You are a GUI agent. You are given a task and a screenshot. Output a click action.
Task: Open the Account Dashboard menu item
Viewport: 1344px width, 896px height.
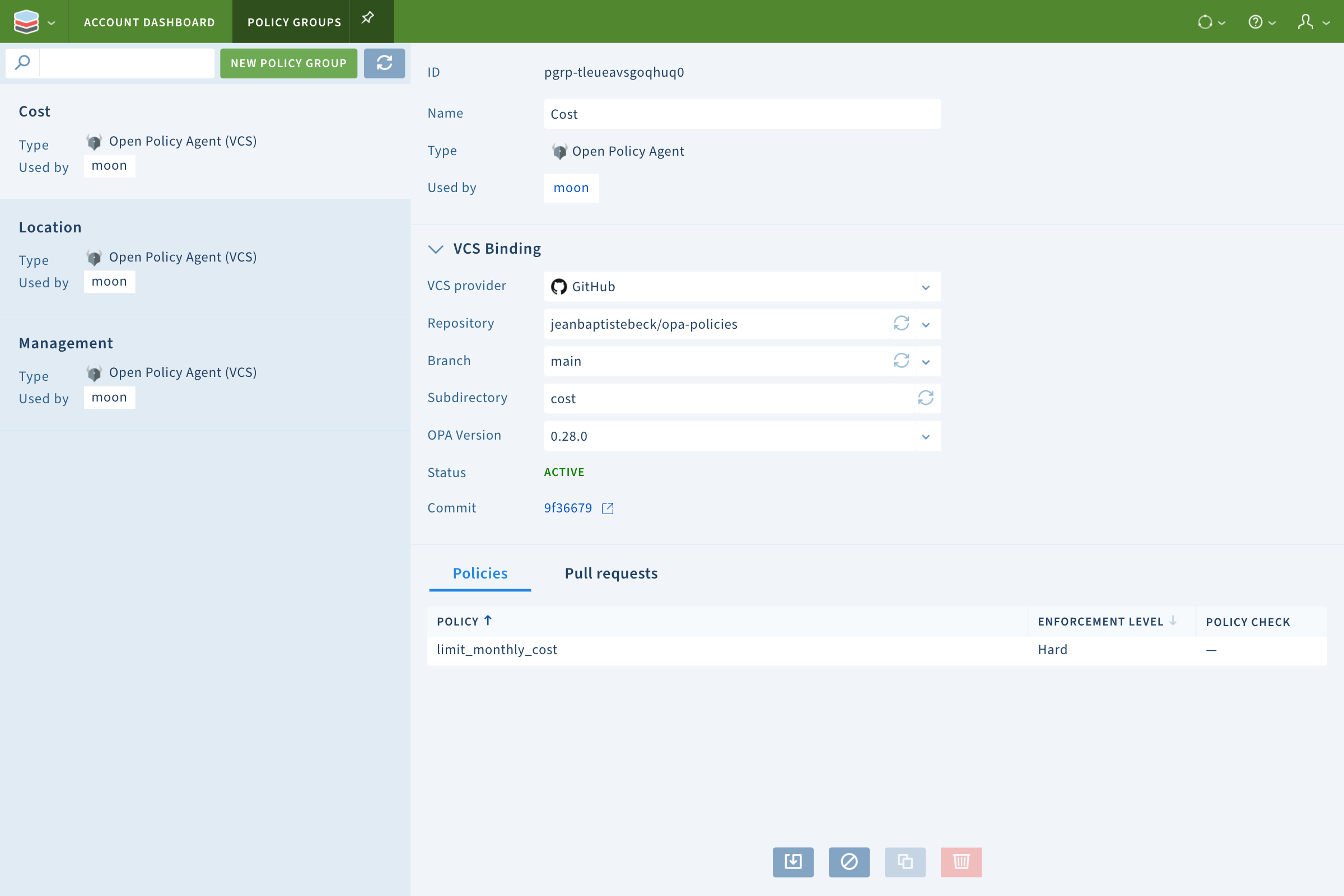click(x=149, y=22)
